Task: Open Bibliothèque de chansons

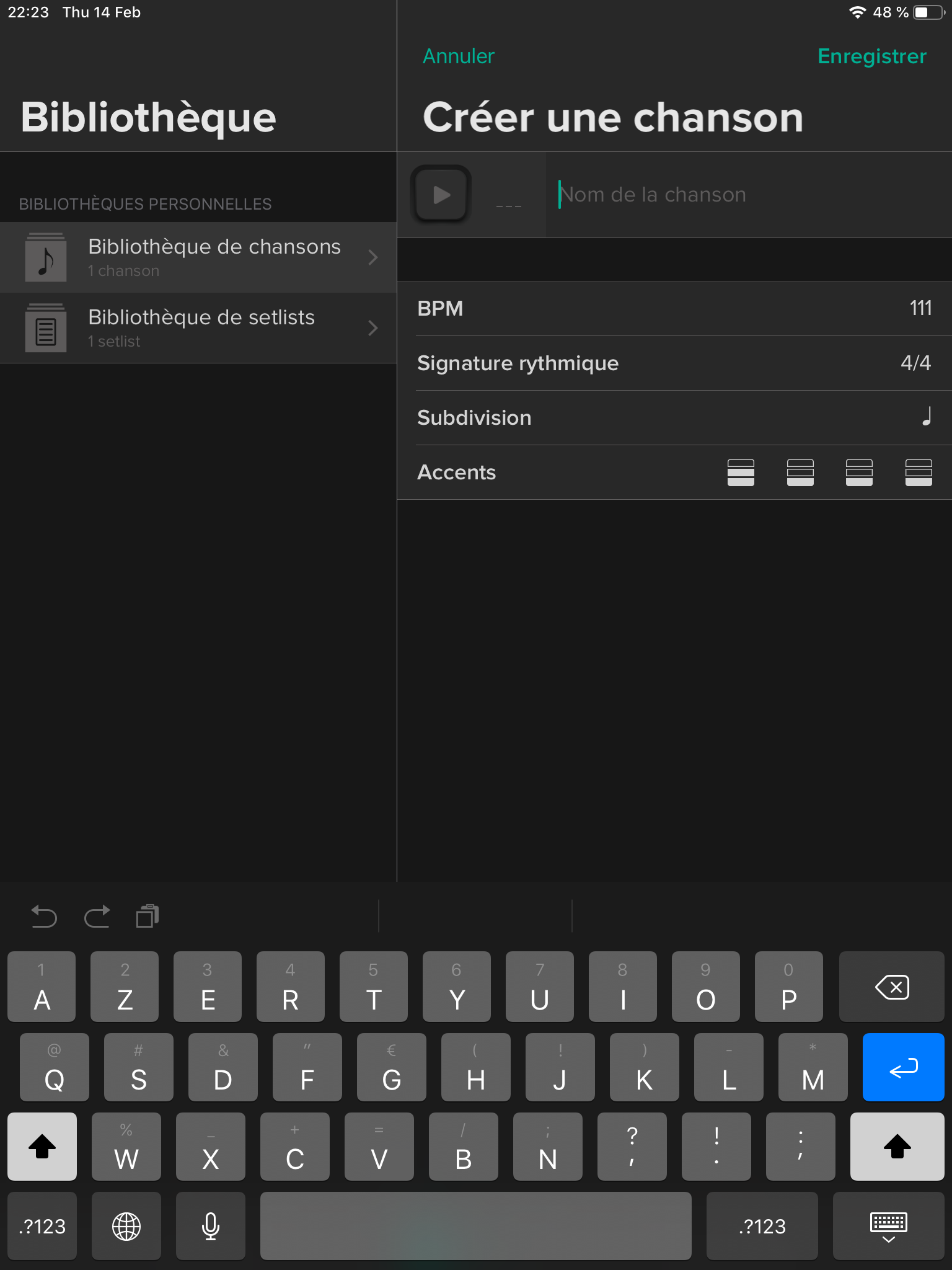Action: (x=198, y=257)
